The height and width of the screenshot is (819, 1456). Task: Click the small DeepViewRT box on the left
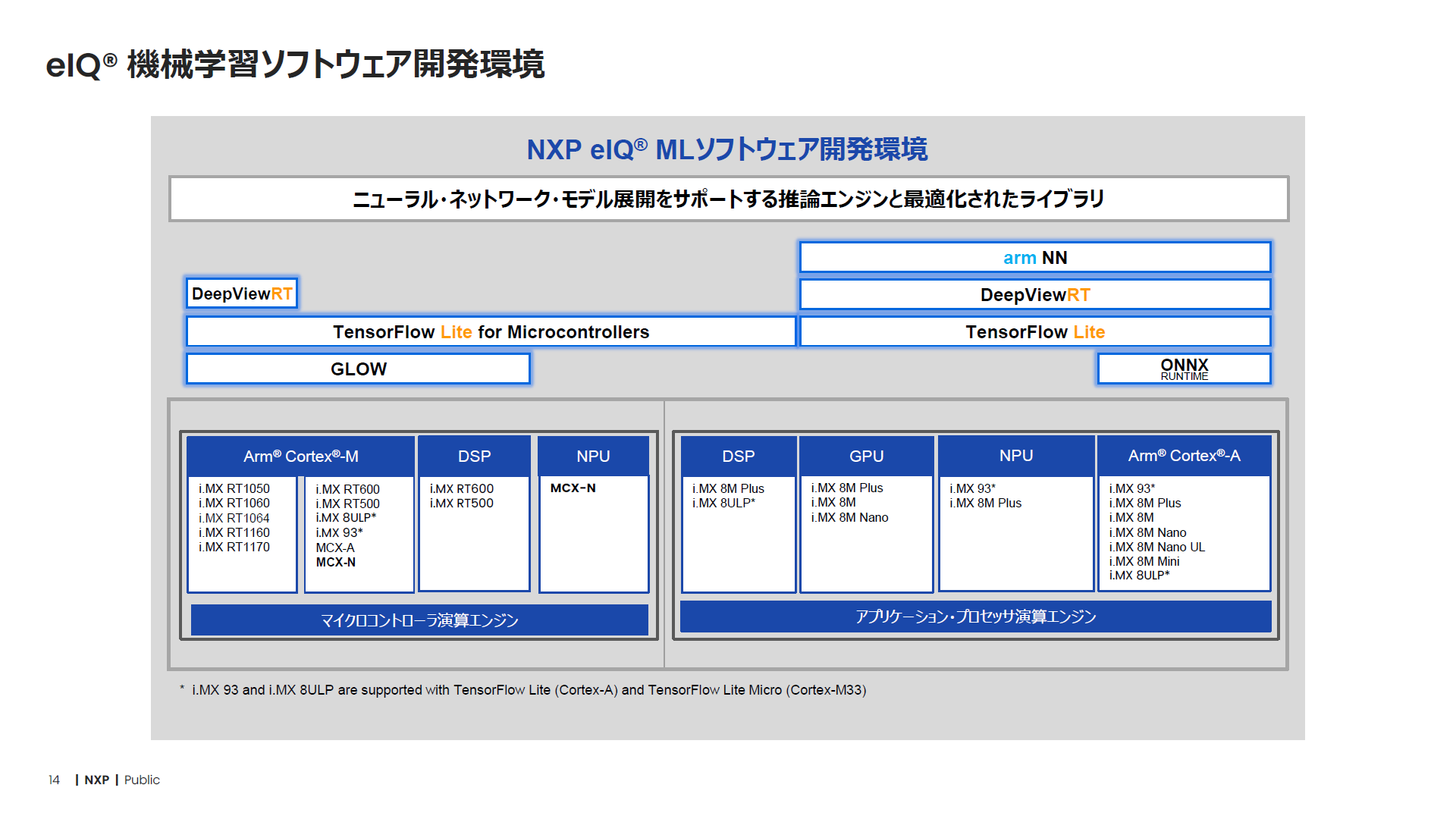[x=242, y=293]
